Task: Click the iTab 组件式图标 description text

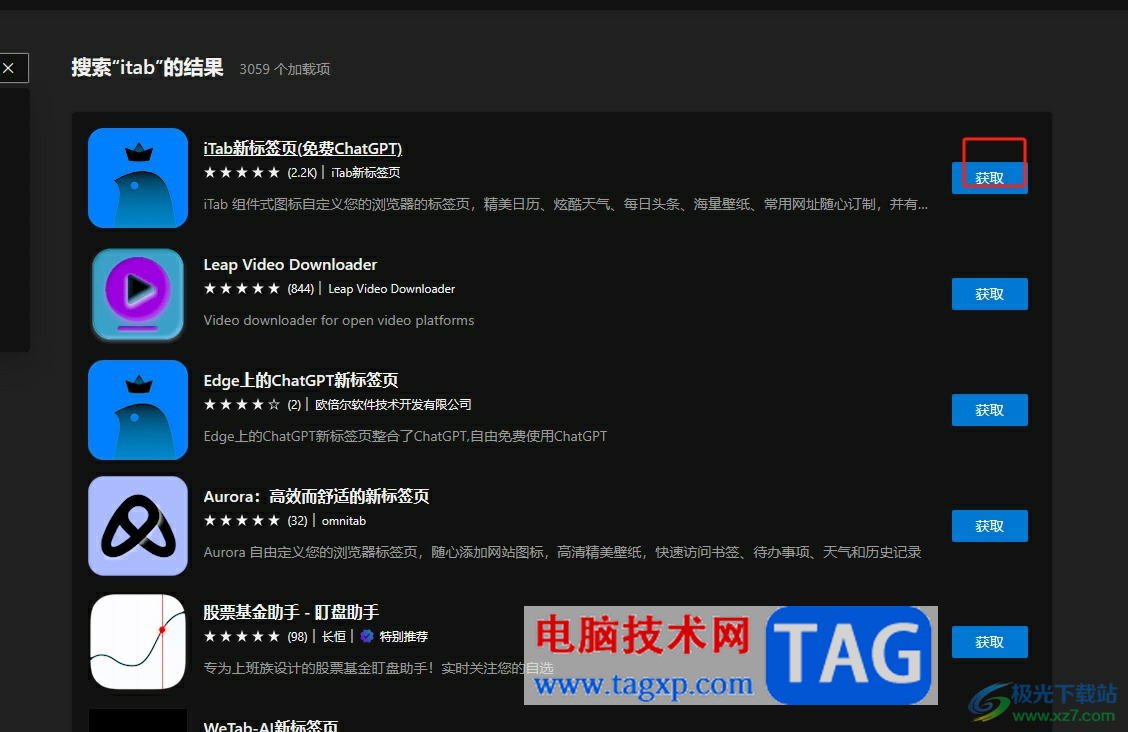Action: coord(565,204)
